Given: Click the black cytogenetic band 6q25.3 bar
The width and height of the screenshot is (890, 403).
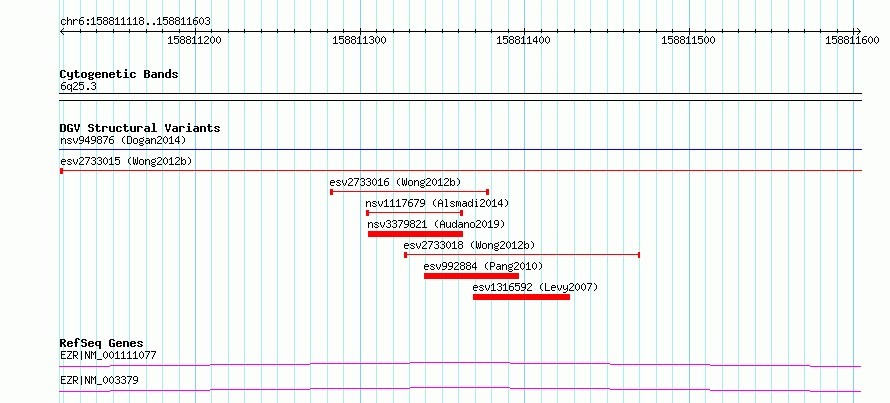Looking at the screenshot, I should 460,97.
